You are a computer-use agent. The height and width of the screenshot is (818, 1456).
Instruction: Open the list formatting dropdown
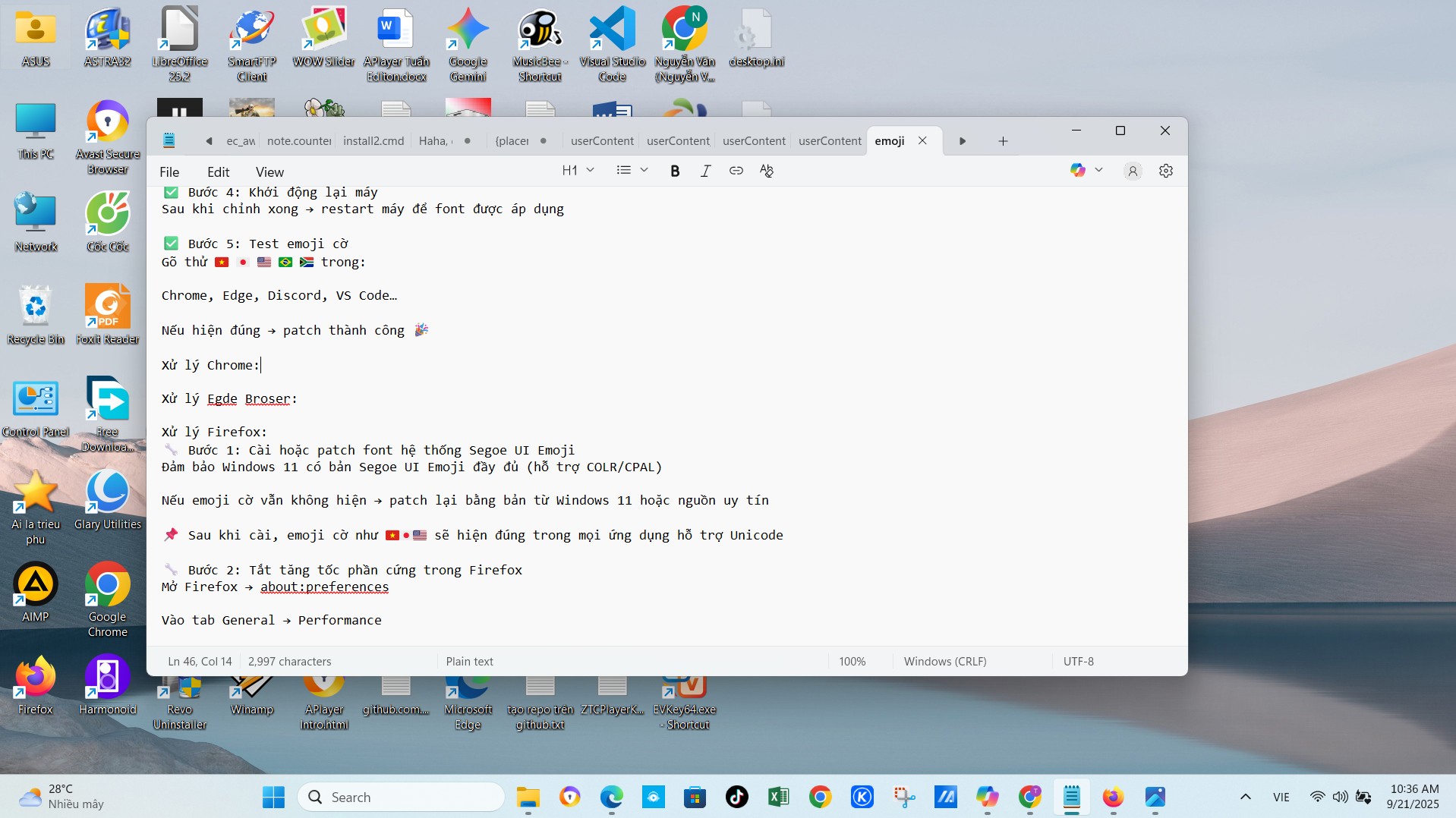pyautogui.click(x=632, y=170)
